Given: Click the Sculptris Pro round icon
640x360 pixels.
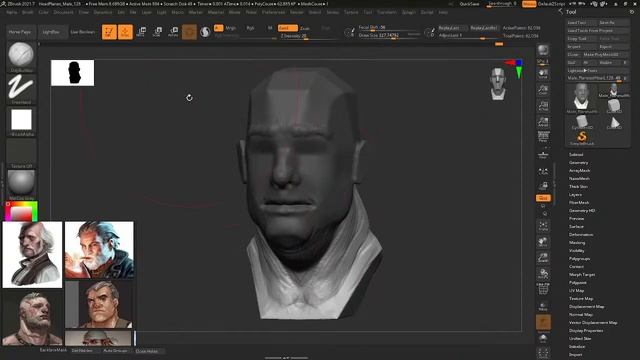Looking at the screenshot, I should click(x=205, y=32).
